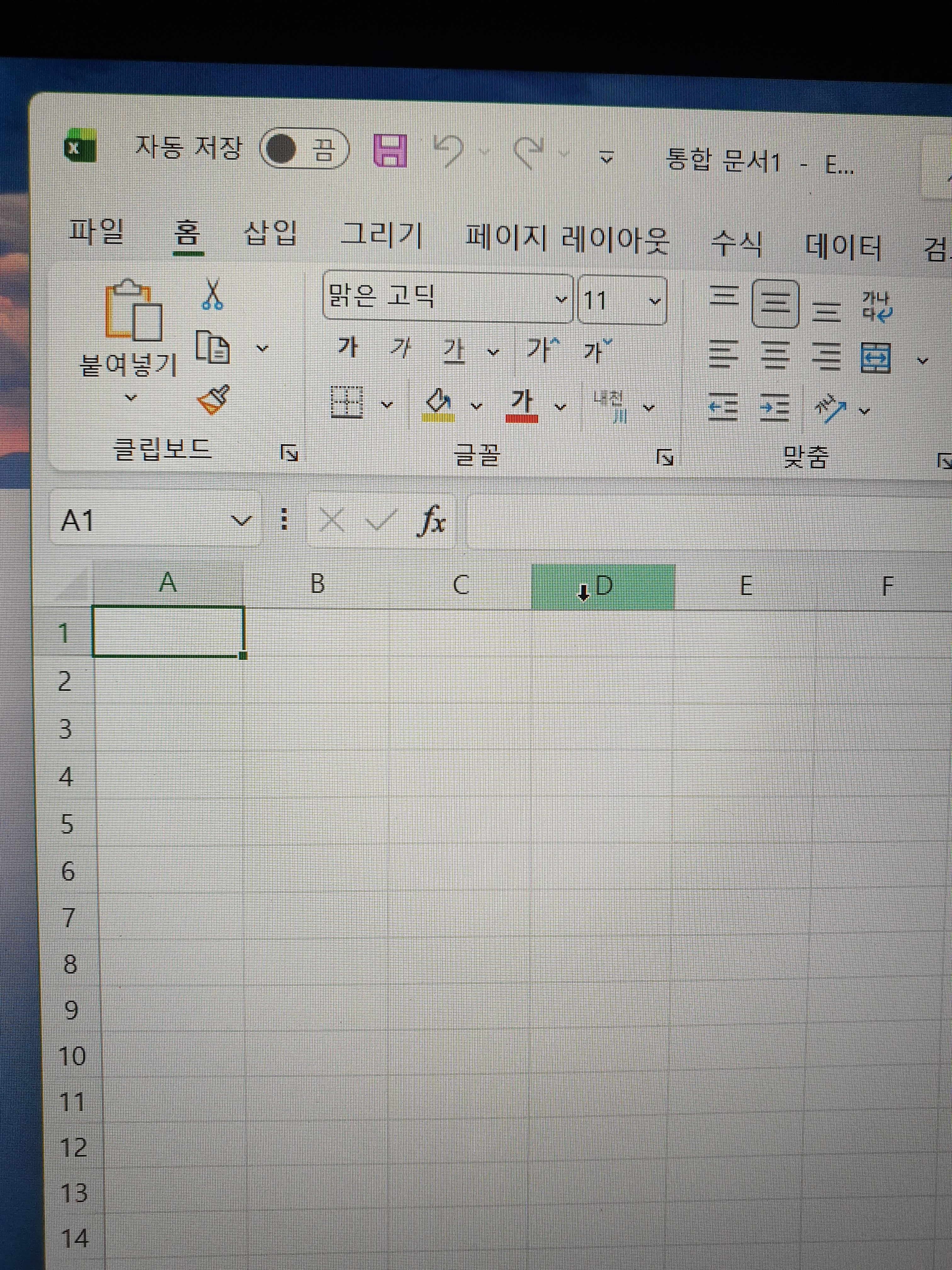Click the Cut scissors icon
This screenshot has height=1270, width=952.
(212, 295)
